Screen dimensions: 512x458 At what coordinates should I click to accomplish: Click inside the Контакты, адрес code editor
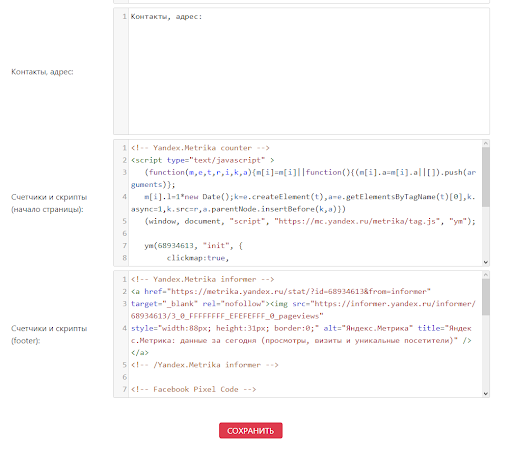click(301, 71)
